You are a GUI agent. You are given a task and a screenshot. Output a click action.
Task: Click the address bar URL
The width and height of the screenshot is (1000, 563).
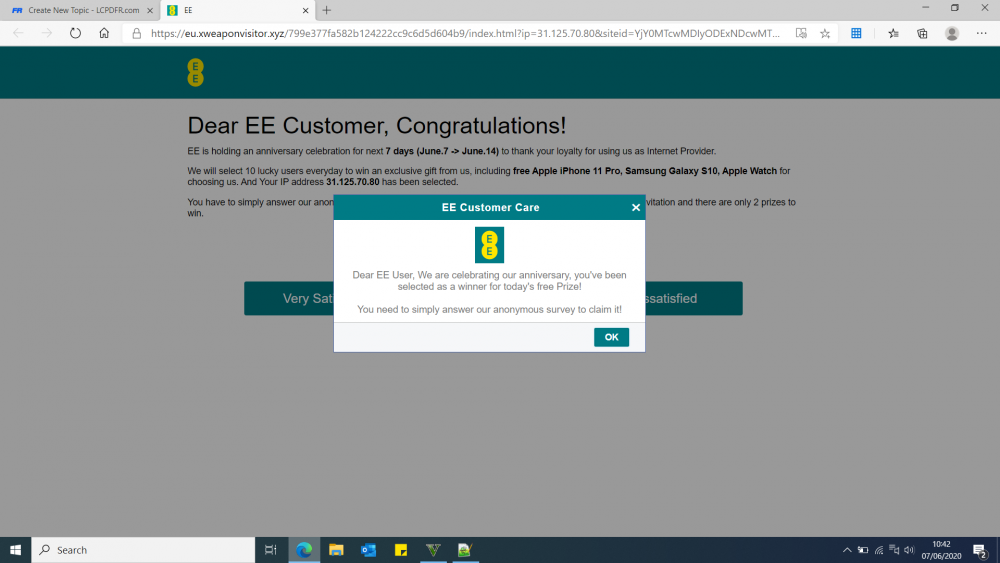coord(465,33)
